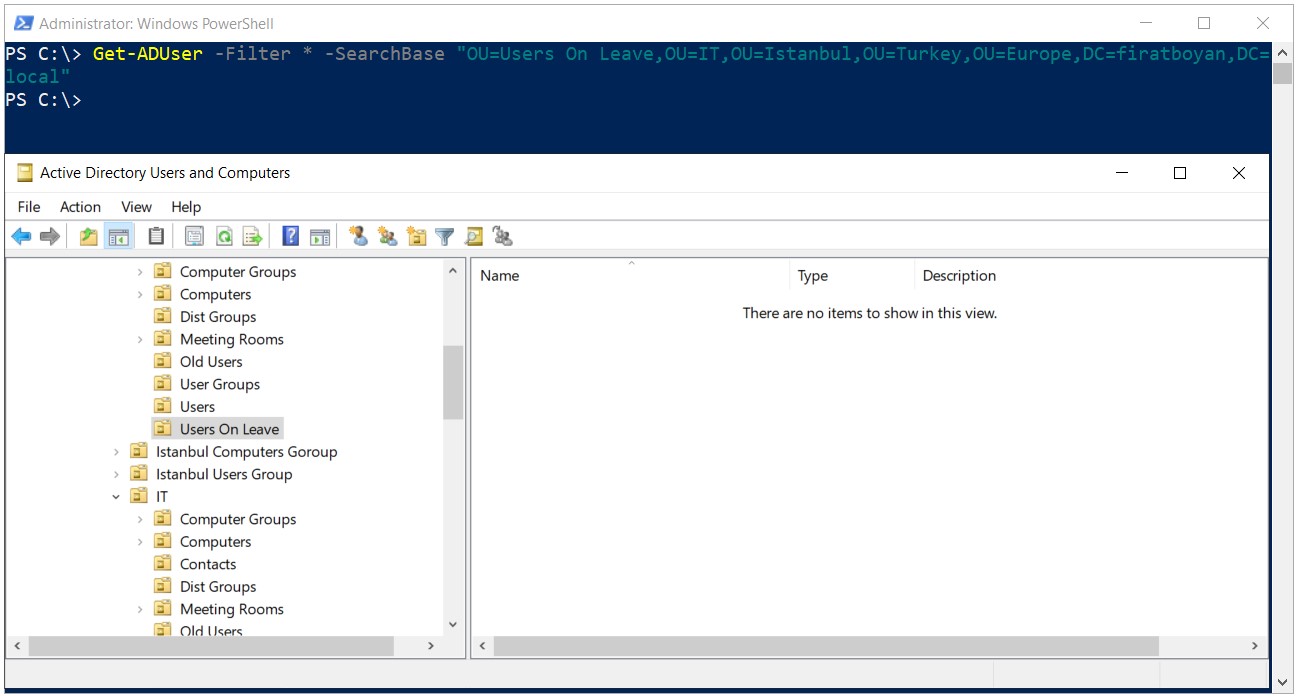Open Properties from the toolbar
The height and width of the screenshot is (696, 1298).
[194, 237]
